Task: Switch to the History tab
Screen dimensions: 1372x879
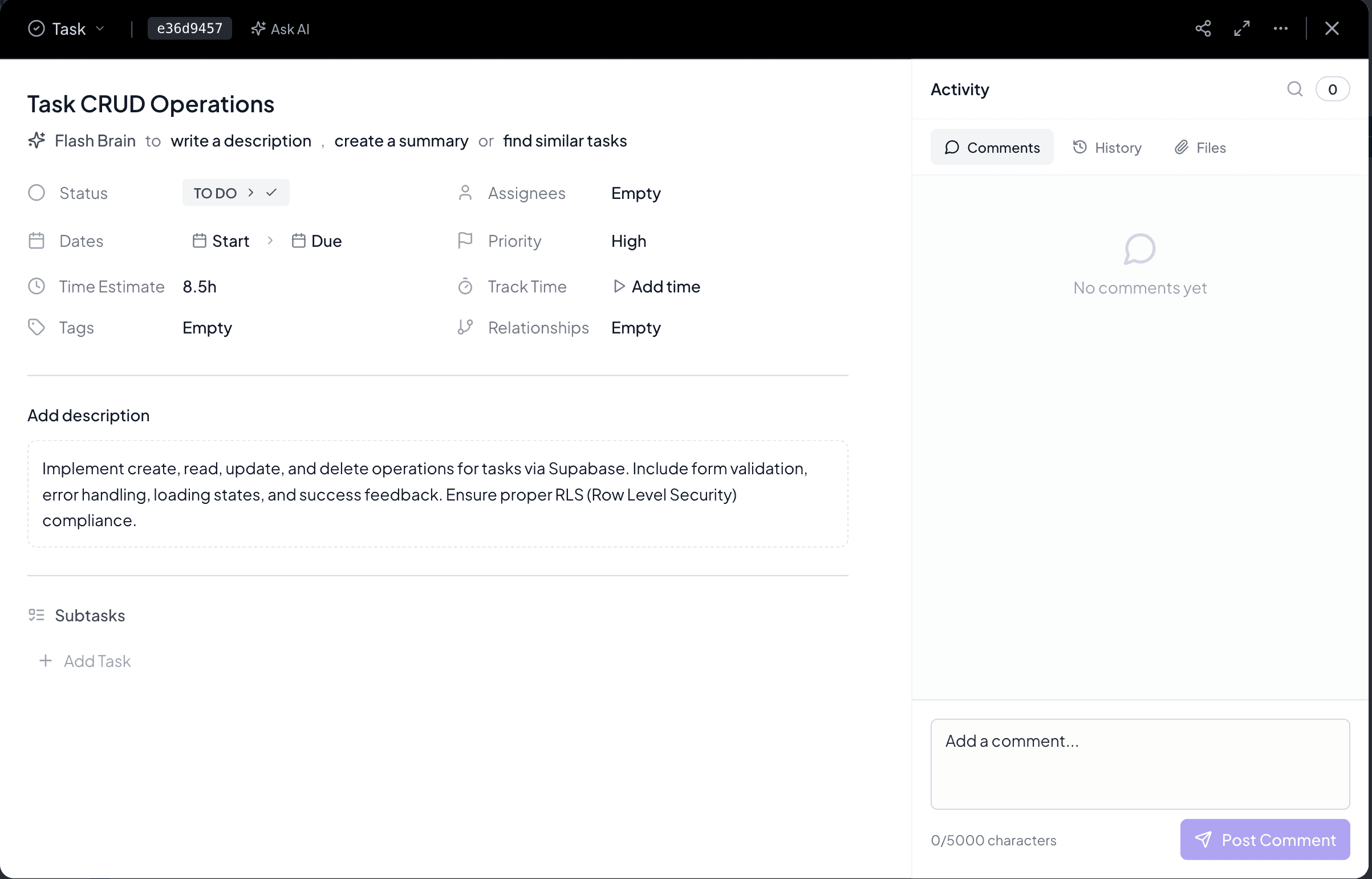Action: [1107, 148]
